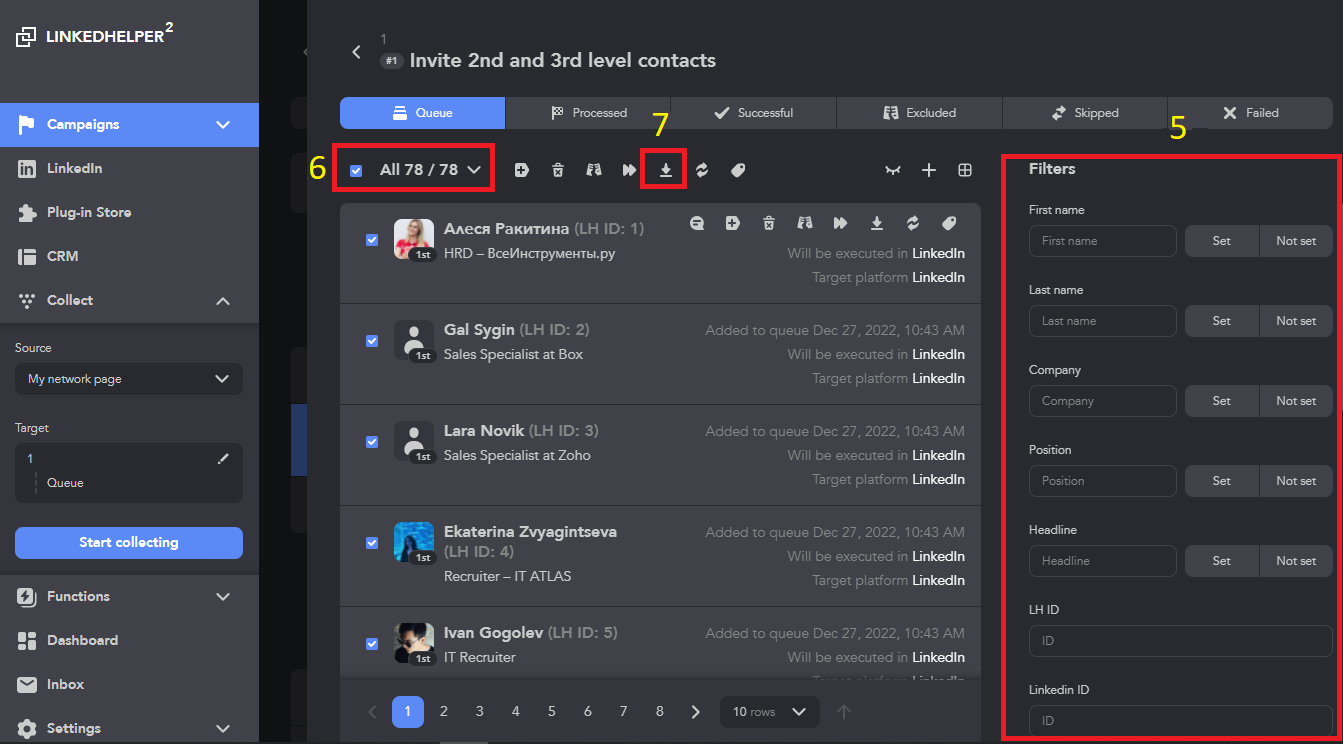Click download icon on Алеся Ракитина row
This screenshot has width=1343, height=744.
coord(877,223)
